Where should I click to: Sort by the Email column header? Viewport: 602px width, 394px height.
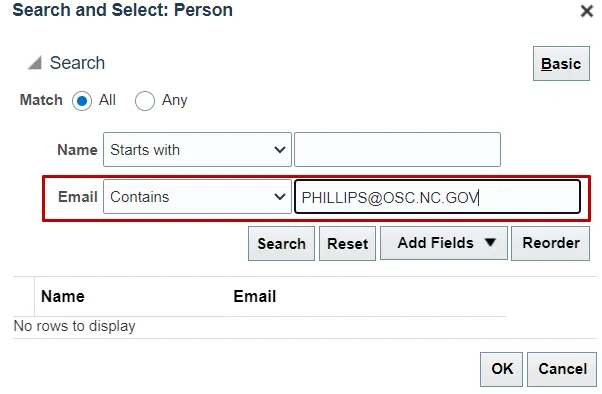[x=255, y=296]
